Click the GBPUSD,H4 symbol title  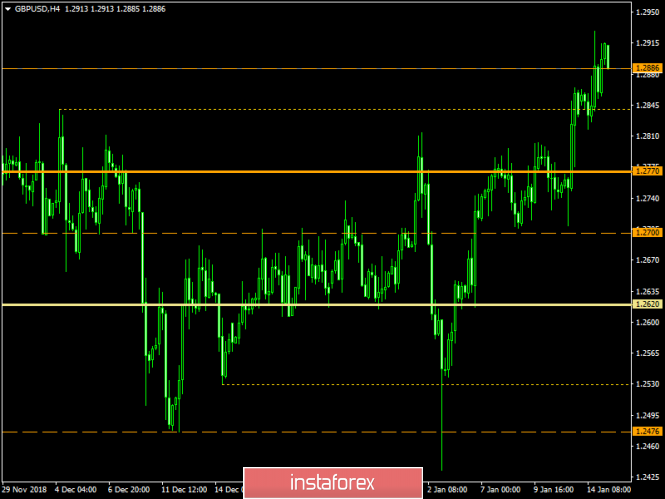(38, 6)
